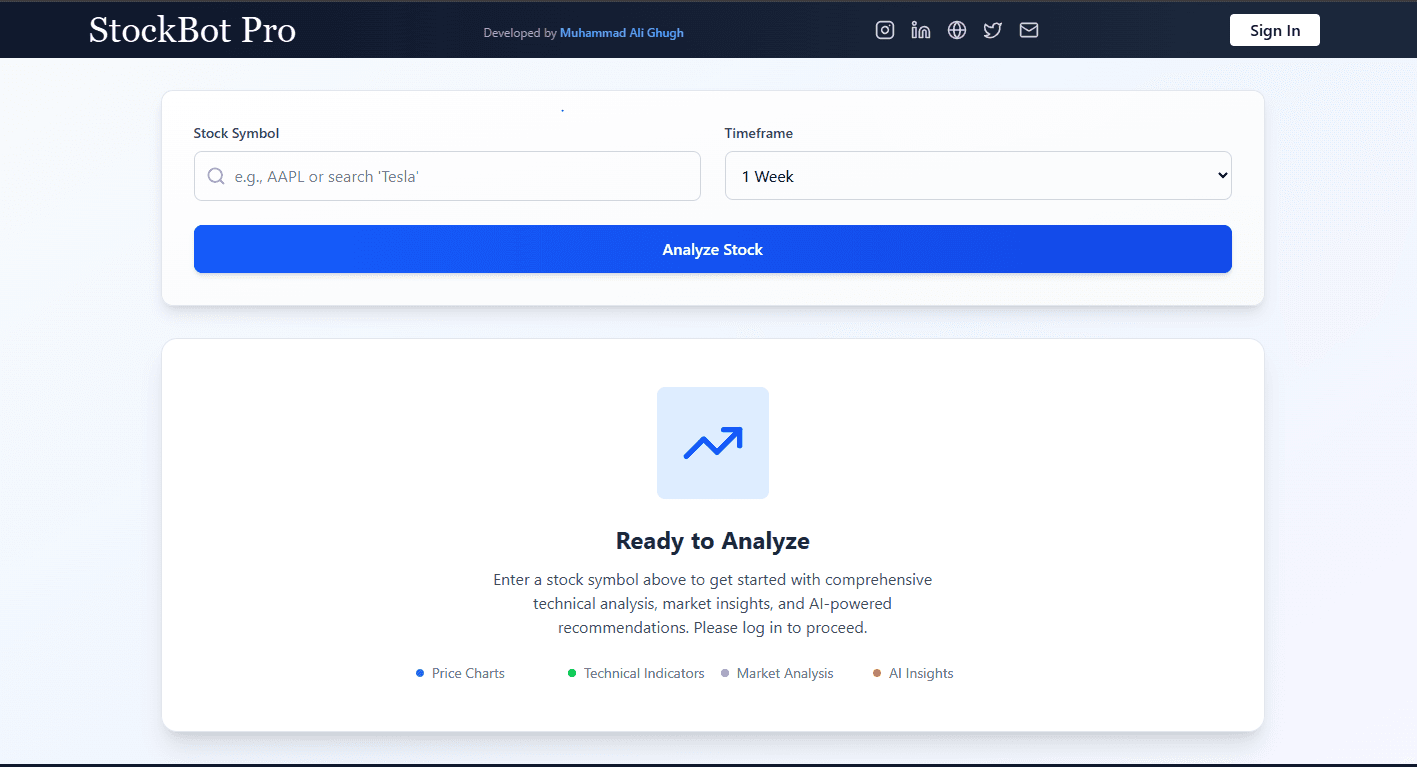Viewport: 1417px width, 767px height.
Task: Open the Instagram profile icon
Action: (884, 30)
